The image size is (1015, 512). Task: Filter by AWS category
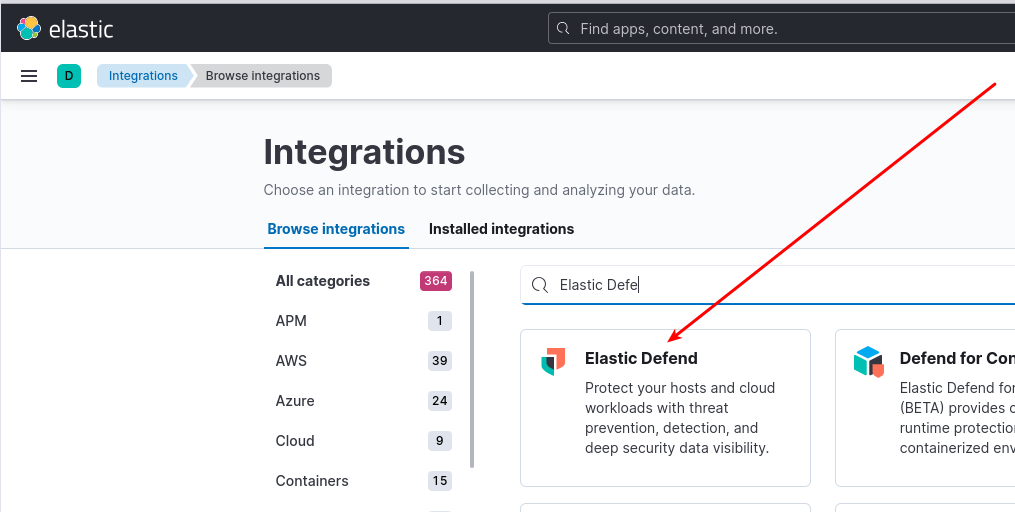tap(291, 361)
